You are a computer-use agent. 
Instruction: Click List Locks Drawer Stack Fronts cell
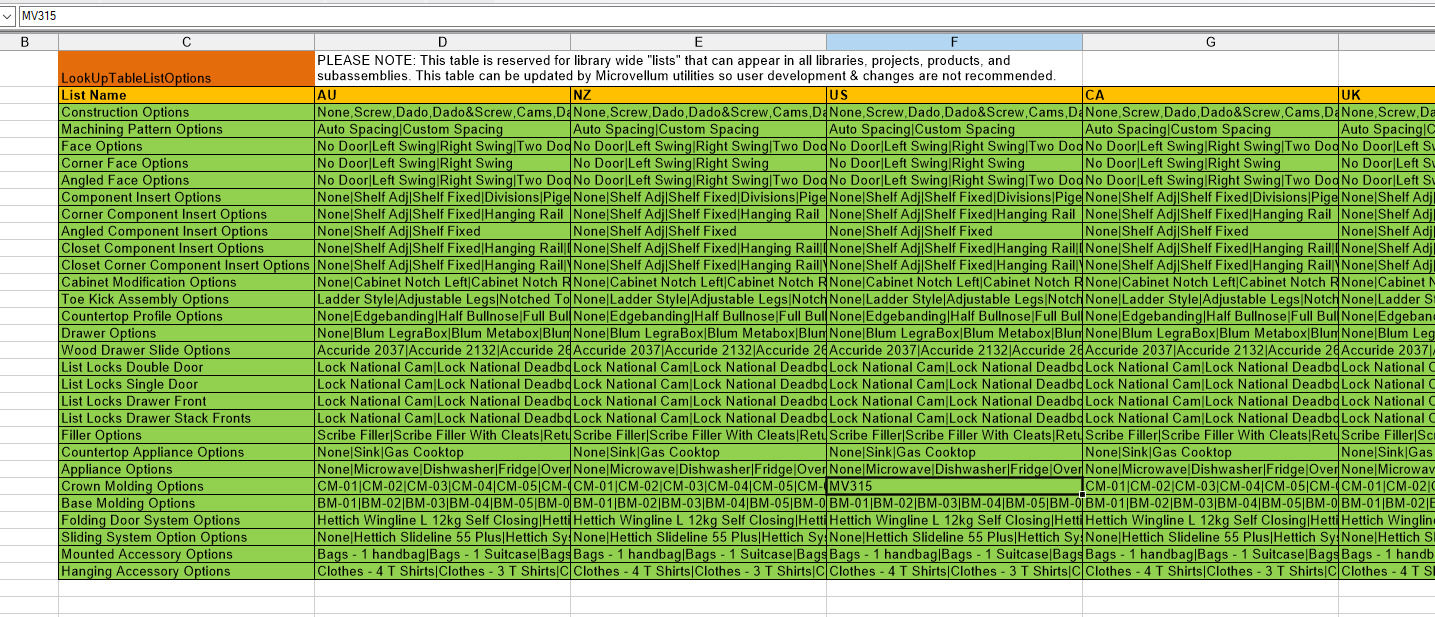(x=186, y=418)
